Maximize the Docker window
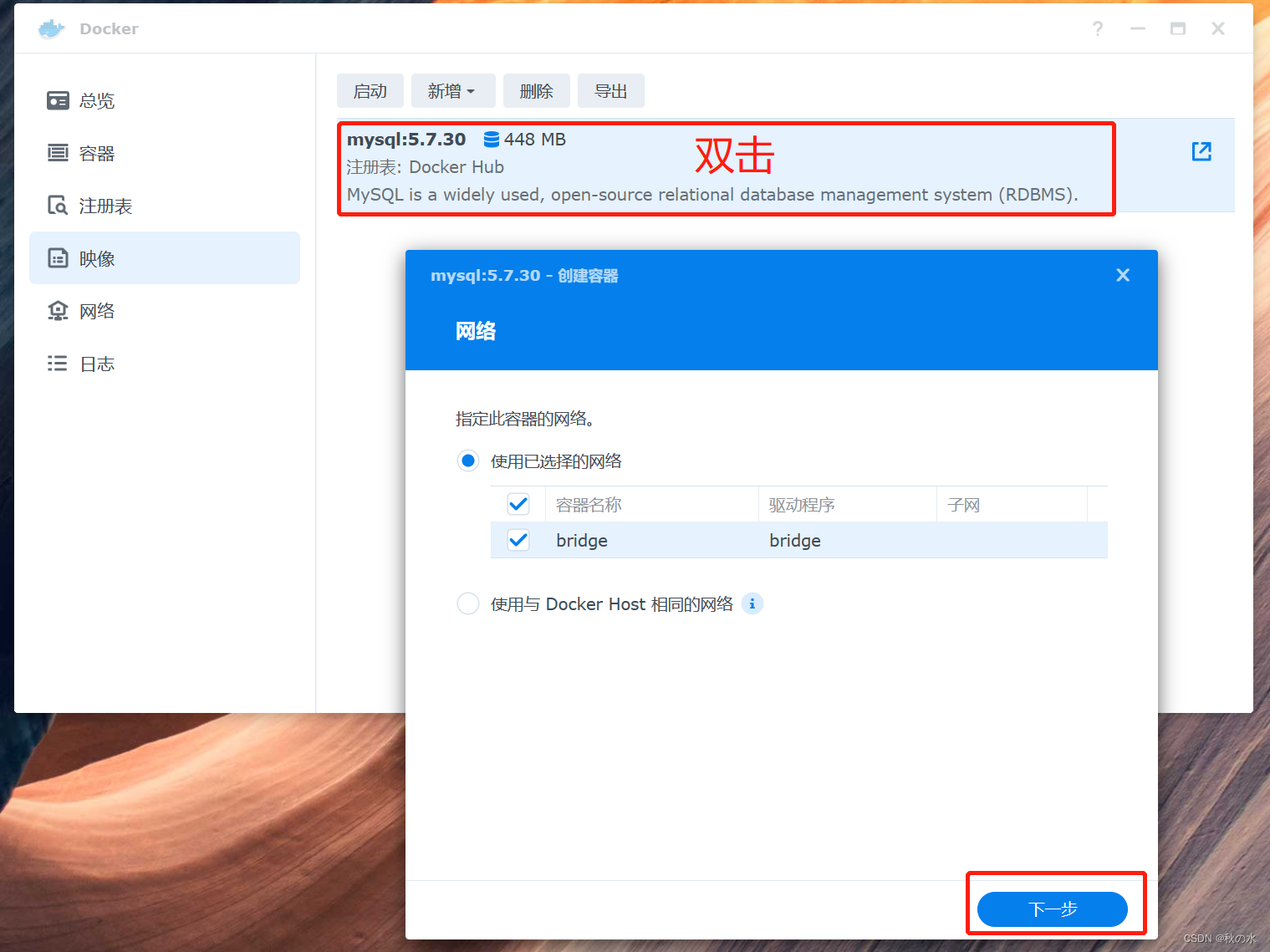 click(1178, 28)
